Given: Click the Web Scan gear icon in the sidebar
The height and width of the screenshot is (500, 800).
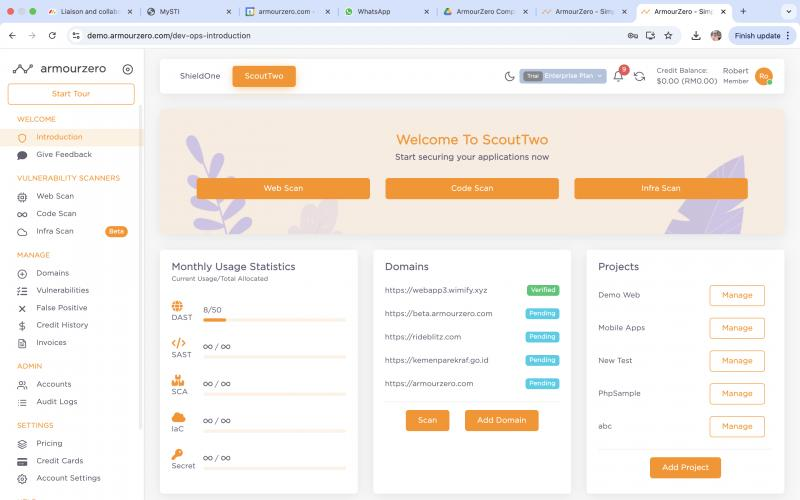Looking at the screenshot, I should (x=22, y=197).
